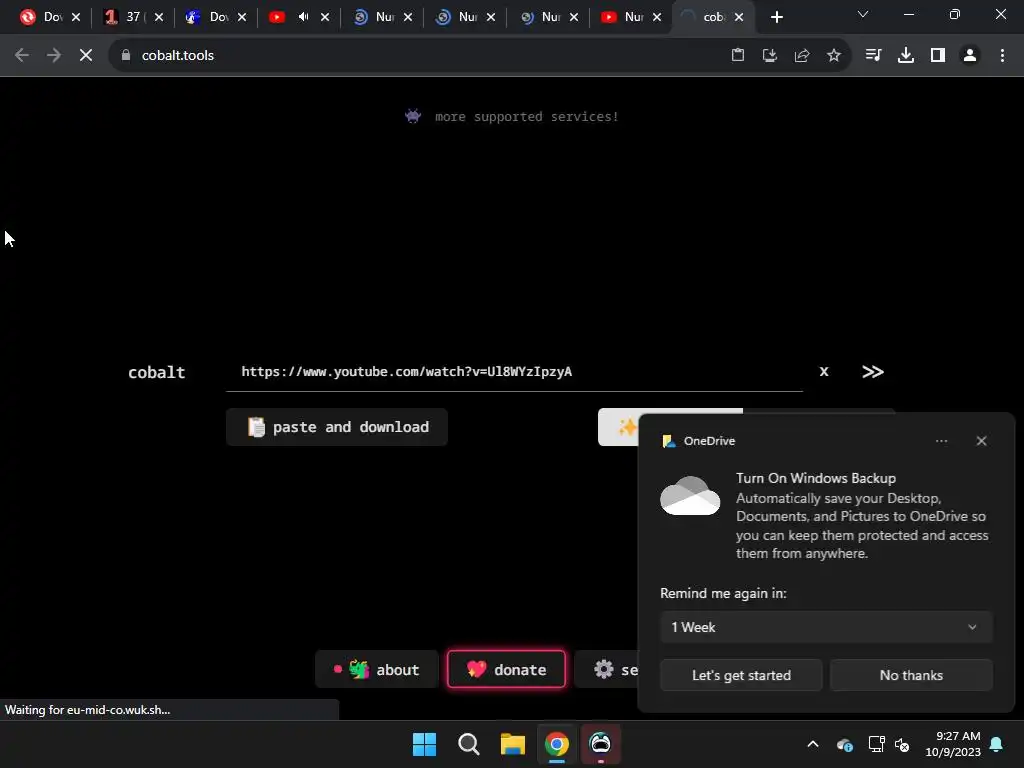Open Chrome three-dot menu

pos(1002,56)
